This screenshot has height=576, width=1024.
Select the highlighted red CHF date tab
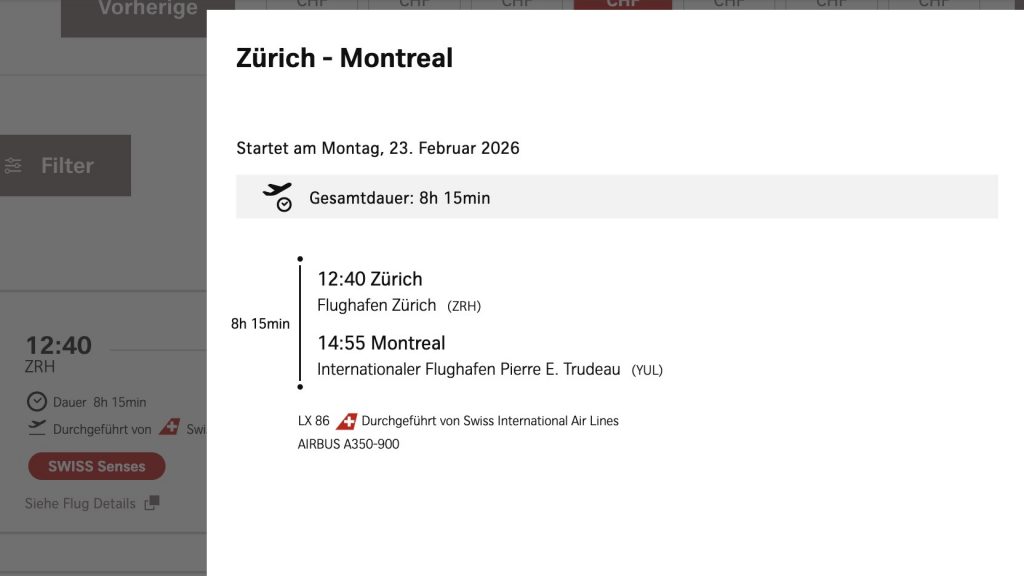[x=623, y=5]
